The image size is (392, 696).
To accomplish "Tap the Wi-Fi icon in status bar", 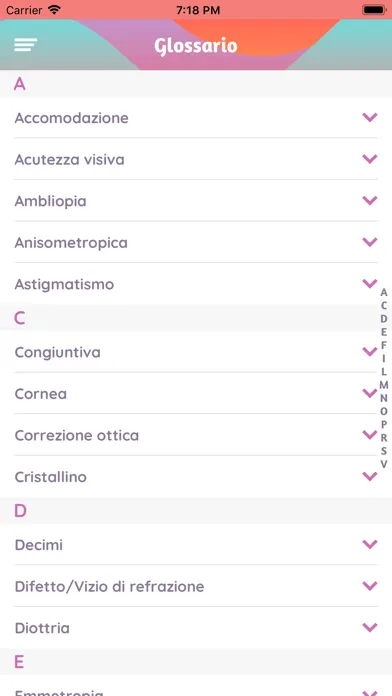I will pyautogui.click(x=54, y=9).
